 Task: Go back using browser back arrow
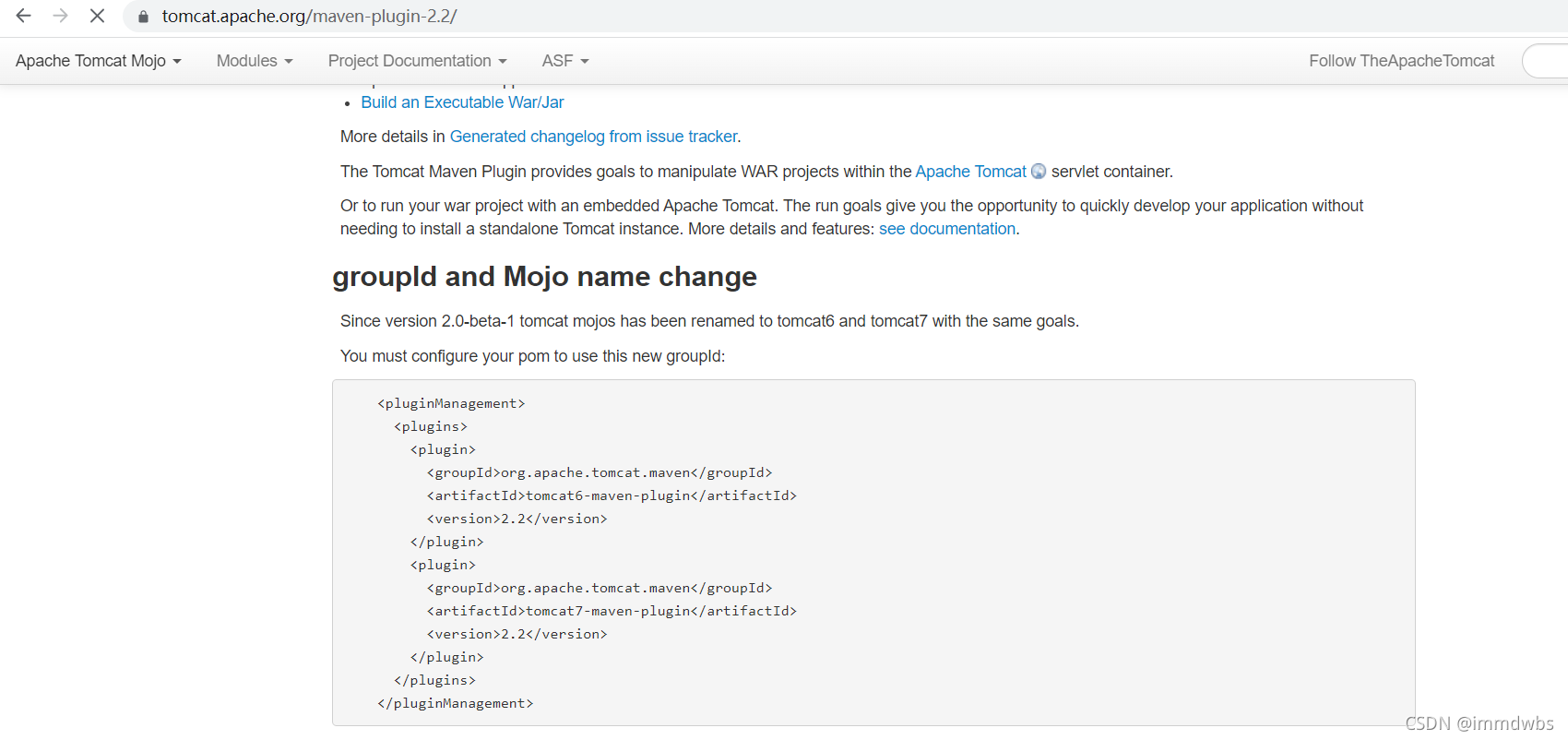coord(24,16)
